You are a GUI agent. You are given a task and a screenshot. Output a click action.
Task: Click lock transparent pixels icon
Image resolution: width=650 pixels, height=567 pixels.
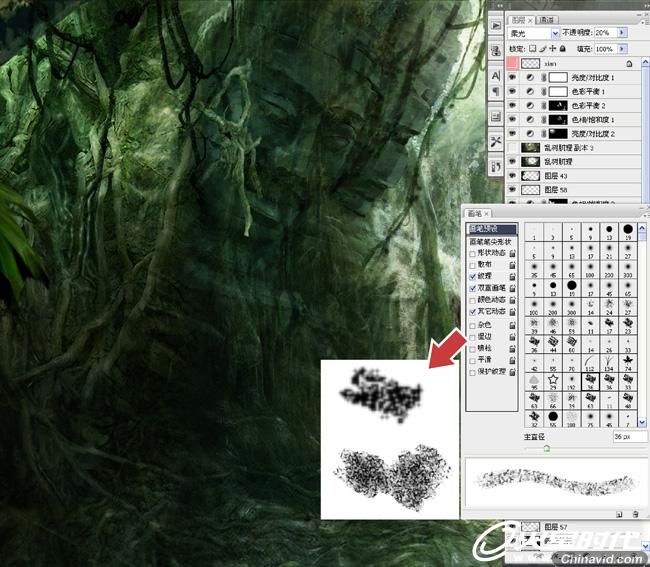pos(533,48)
